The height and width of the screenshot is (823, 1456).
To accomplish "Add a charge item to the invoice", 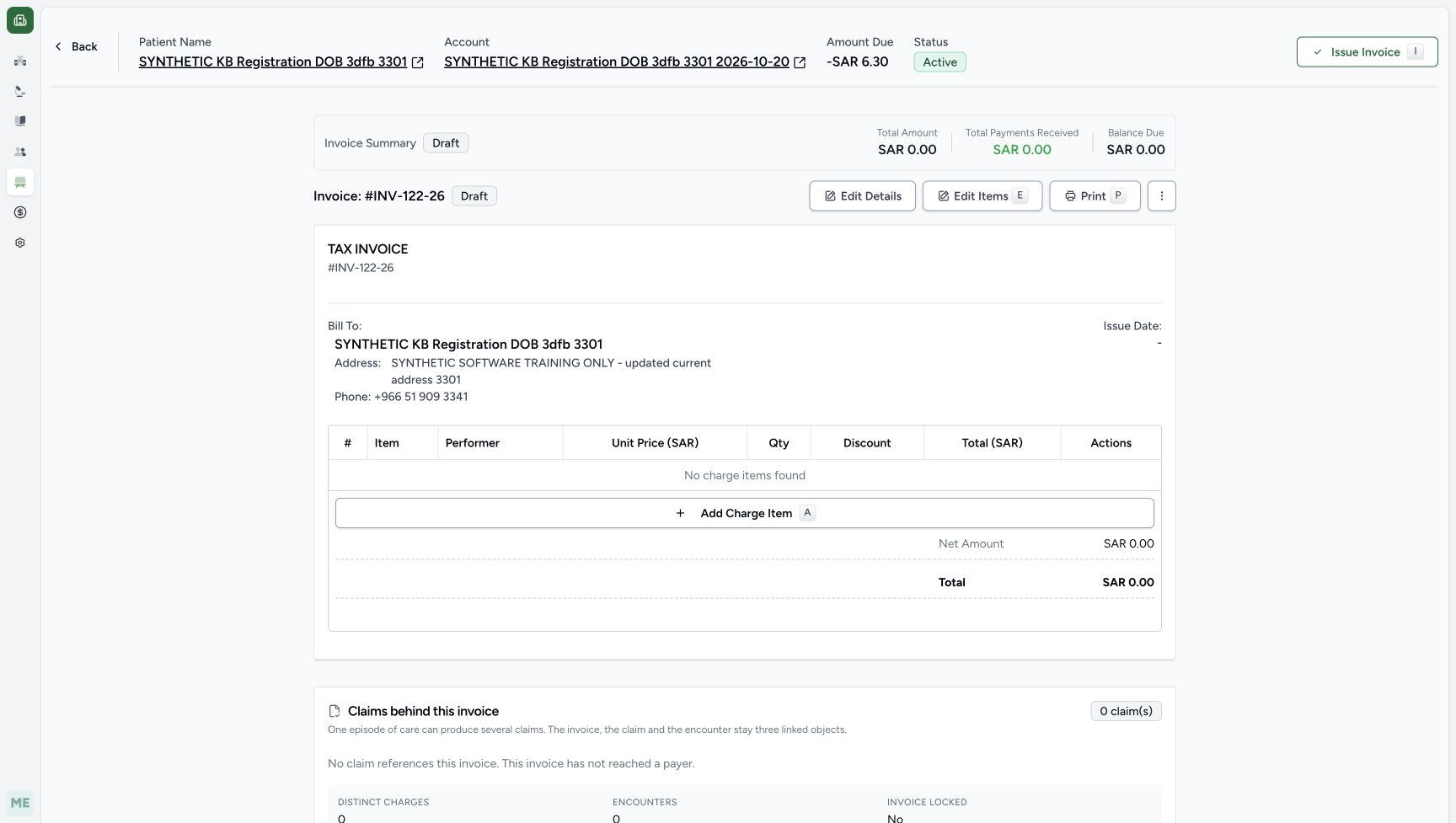I will pos(745,513).
